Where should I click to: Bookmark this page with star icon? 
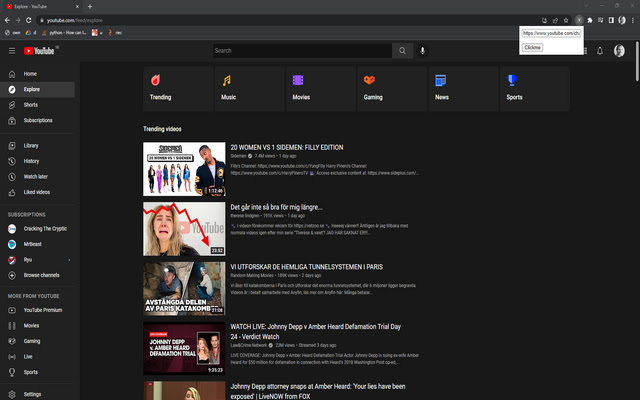[566, 20]
